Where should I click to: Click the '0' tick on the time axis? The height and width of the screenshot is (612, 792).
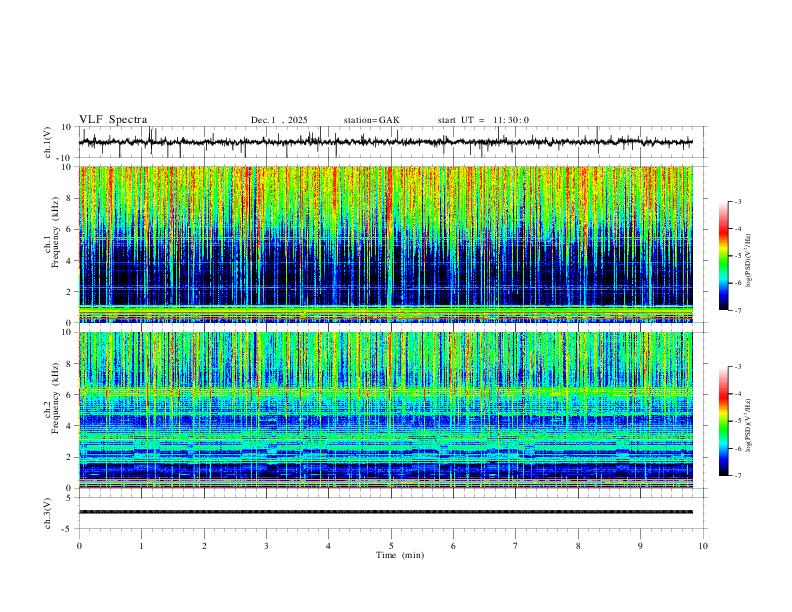pos(79,546)
